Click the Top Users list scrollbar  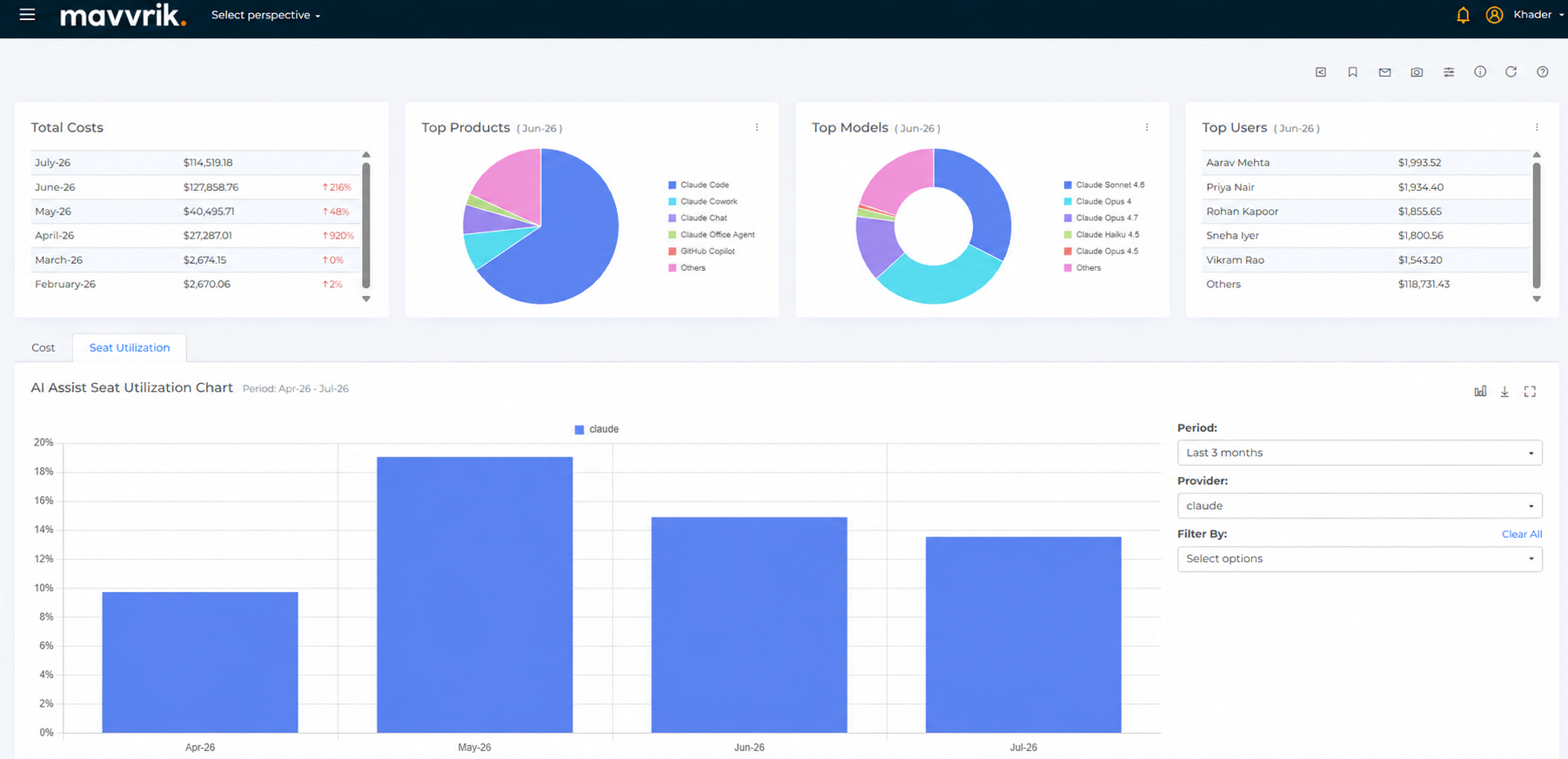pyautogui.click(x=1537, y=225)
